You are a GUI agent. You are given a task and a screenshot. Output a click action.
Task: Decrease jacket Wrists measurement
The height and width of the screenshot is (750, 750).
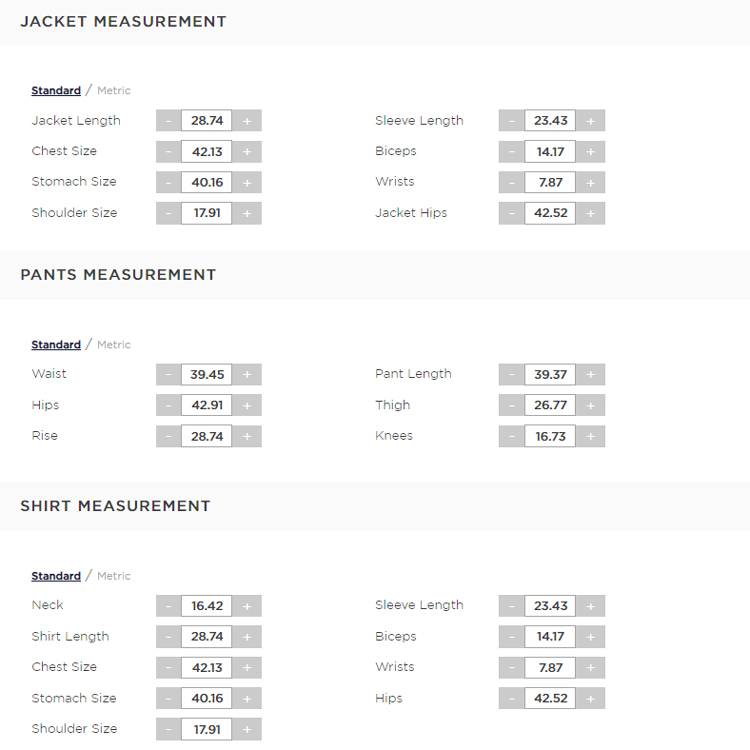pos(512,182)
